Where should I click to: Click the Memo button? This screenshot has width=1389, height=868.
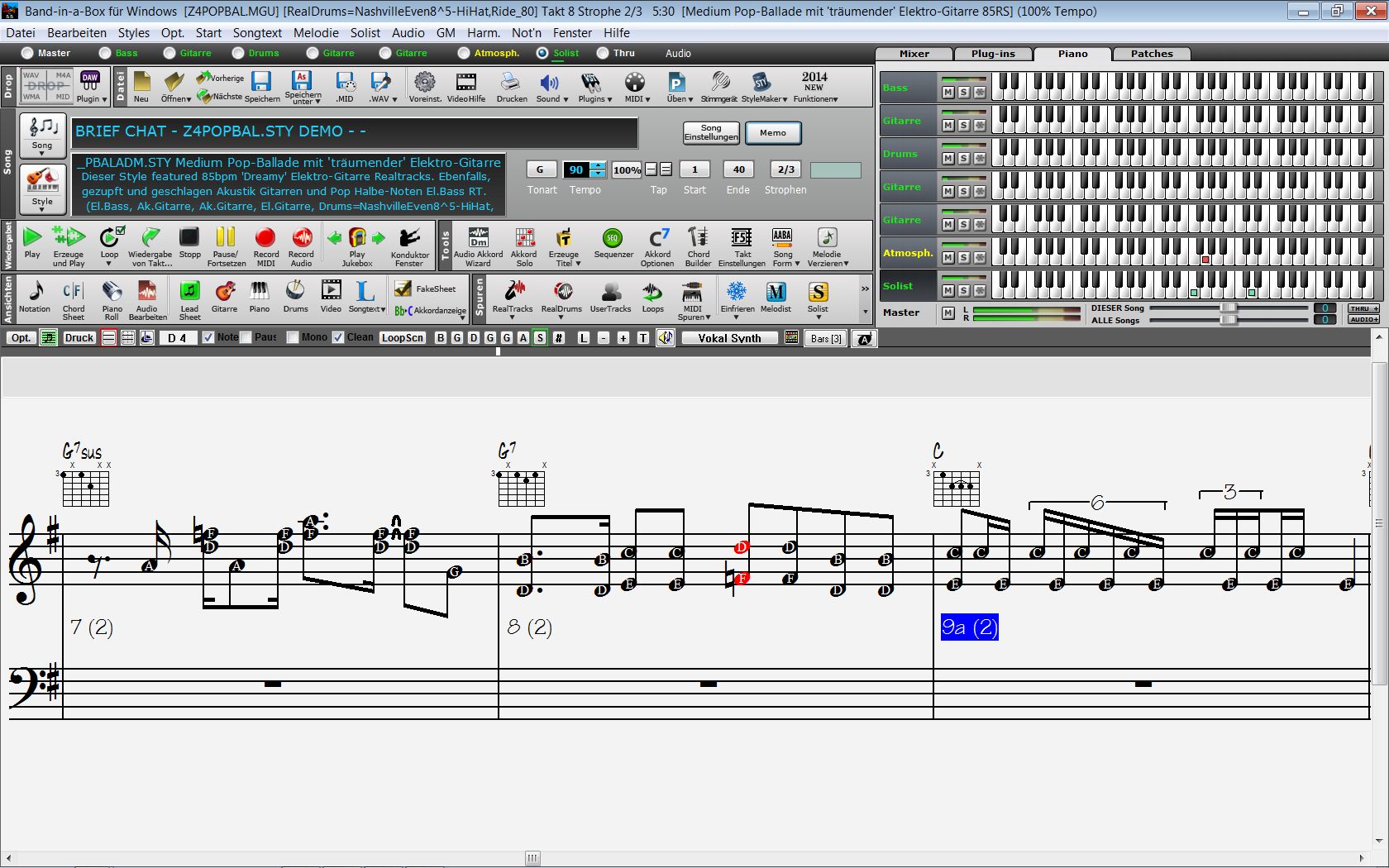coord(772,133)
